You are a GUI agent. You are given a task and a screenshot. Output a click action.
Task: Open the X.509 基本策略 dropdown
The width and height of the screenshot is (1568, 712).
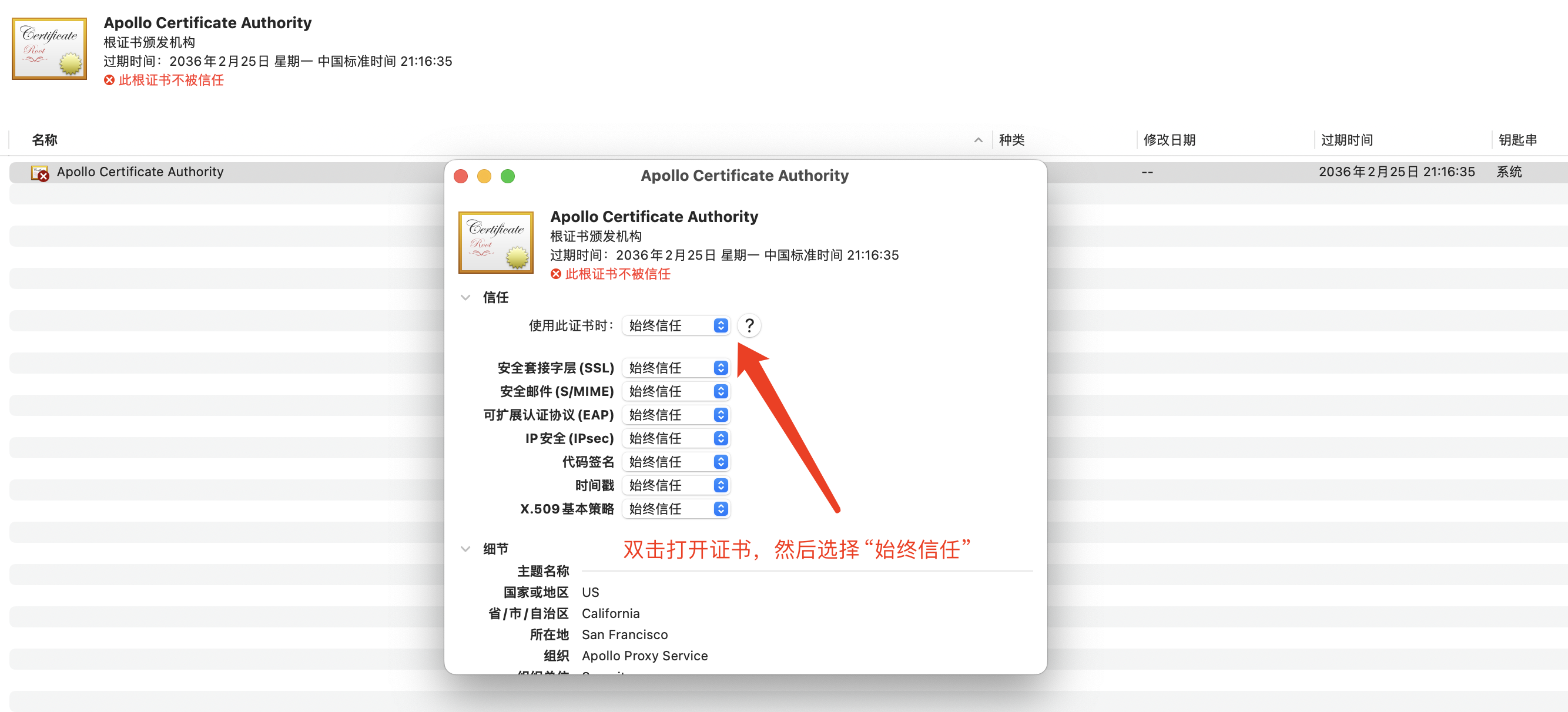click(676, 509)
